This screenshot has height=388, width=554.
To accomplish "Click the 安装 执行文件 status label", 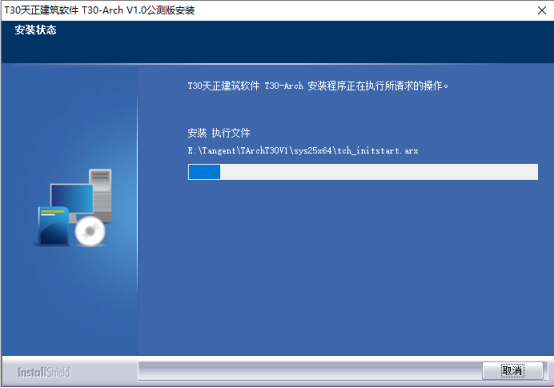I will tap(219, 133).
